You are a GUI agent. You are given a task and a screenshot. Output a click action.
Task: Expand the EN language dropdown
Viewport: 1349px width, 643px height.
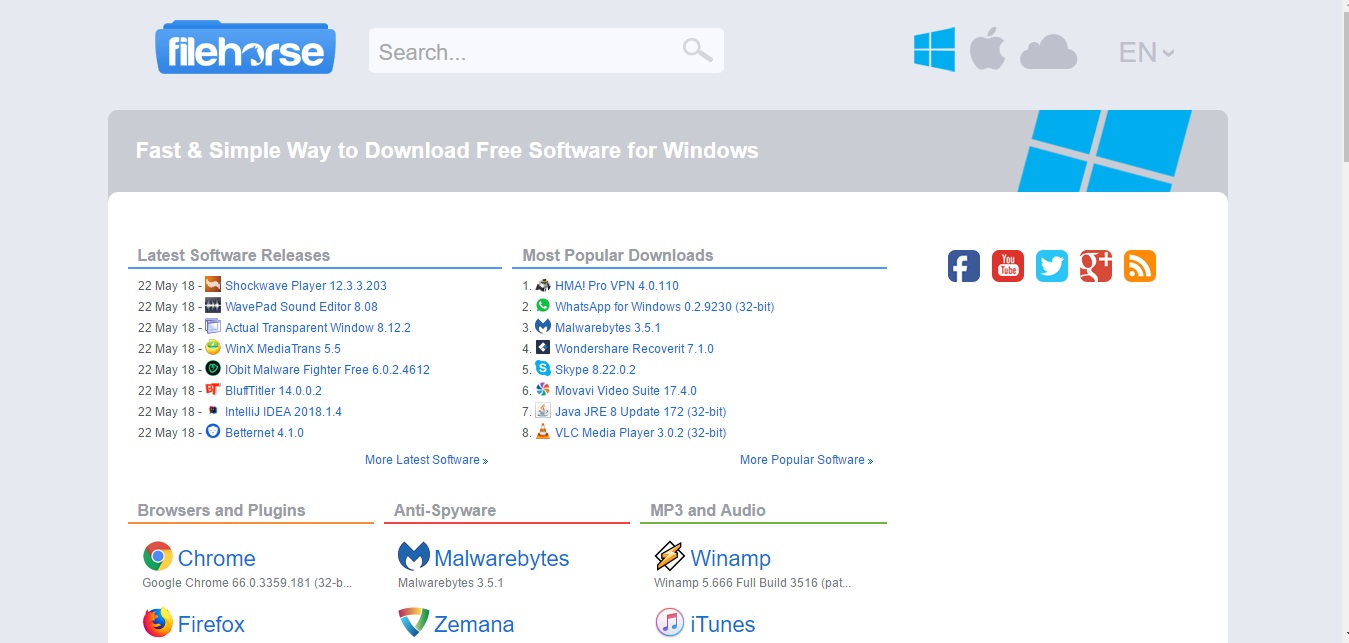pos(1147,52)
